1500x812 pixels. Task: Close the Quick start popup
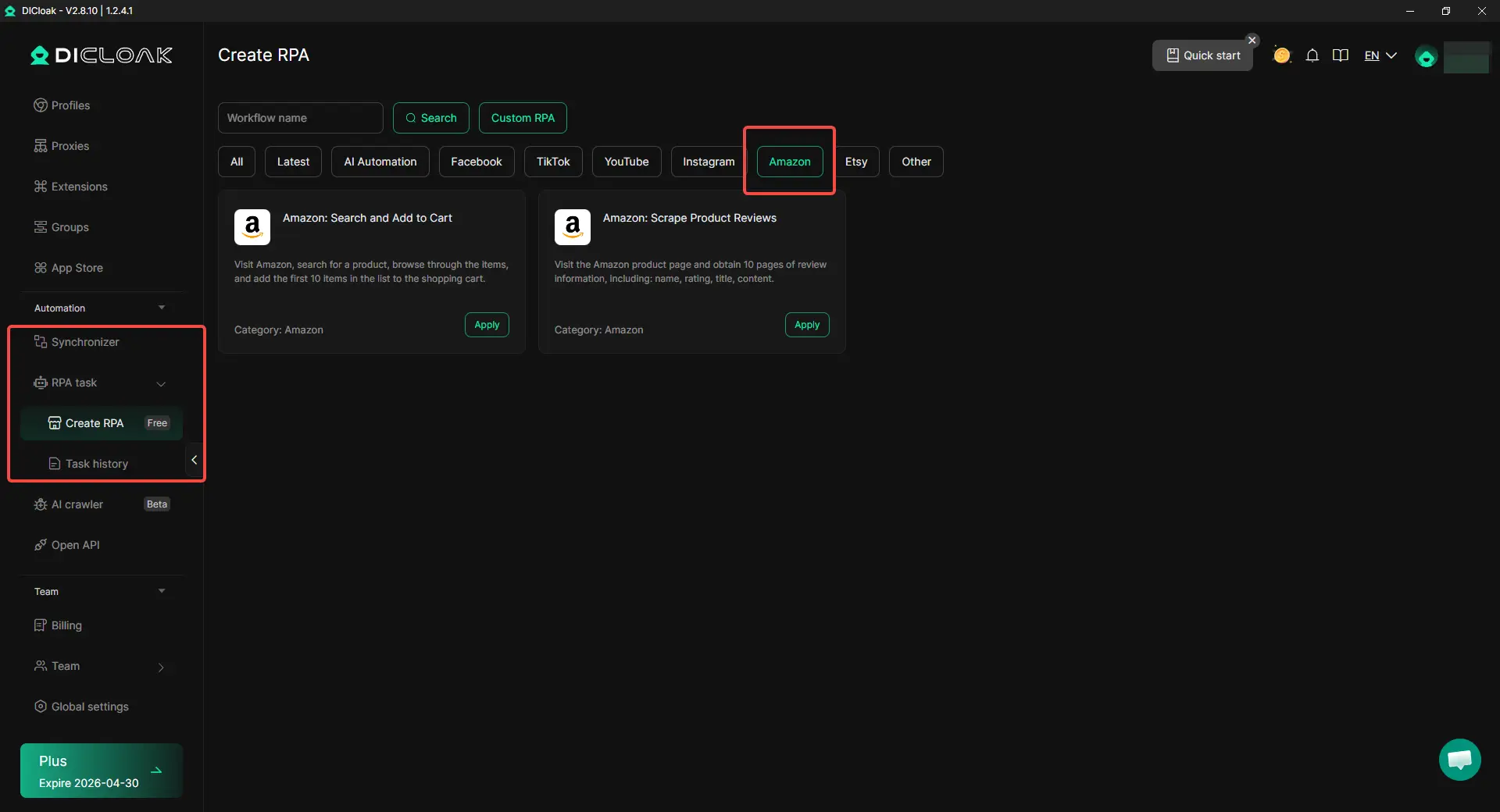[x=1252, y=40]
